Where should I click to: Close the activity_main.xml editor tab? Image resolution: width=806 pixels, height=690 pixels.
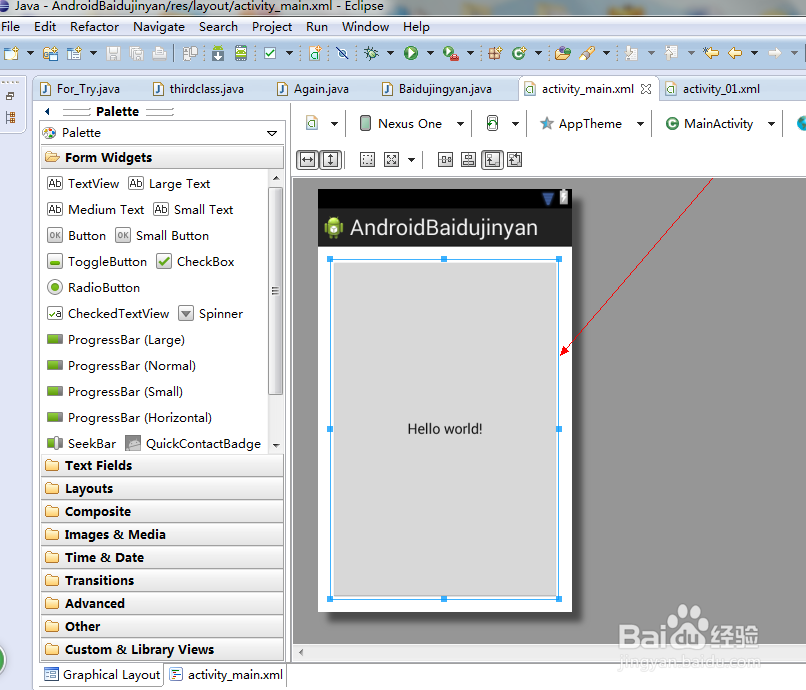pos(646,89)
